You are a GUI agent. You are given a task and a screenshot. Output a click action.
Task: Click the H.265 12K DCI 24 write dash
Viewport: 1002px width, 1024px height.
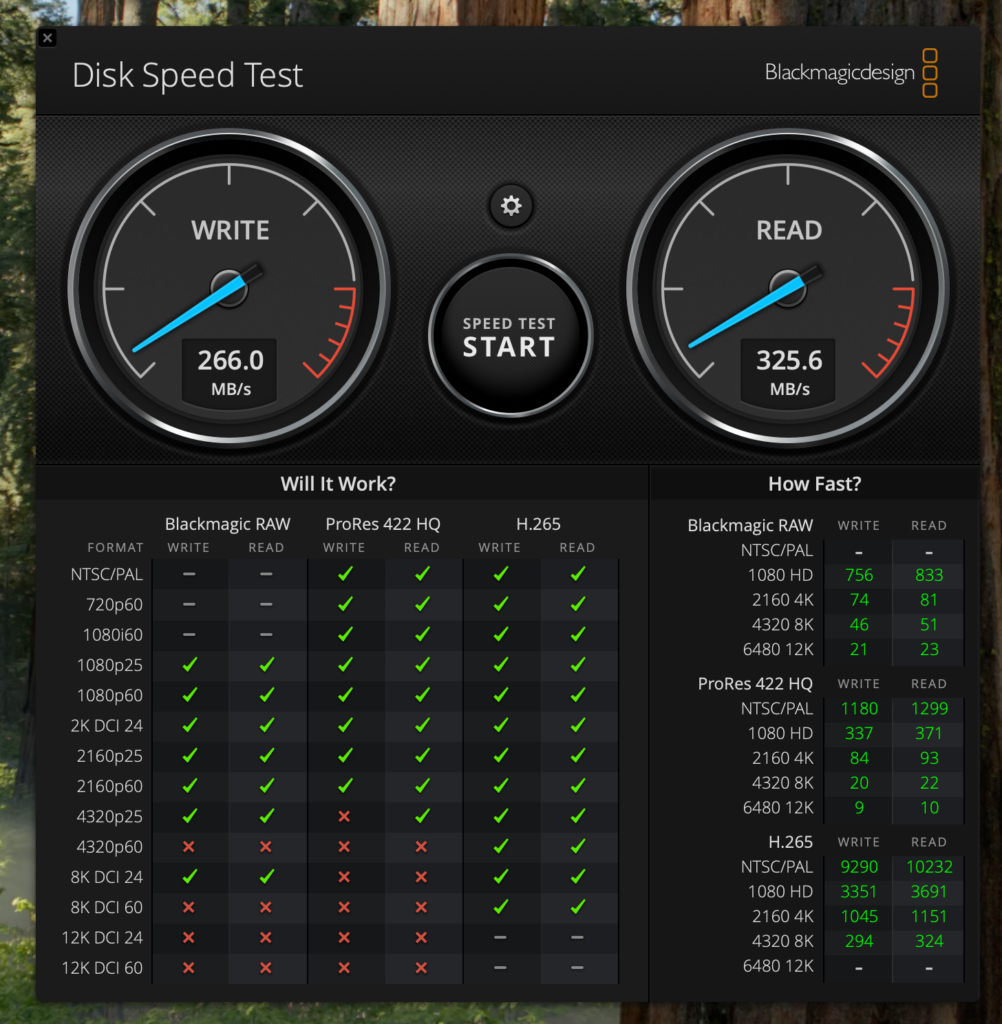click(499, 938)
